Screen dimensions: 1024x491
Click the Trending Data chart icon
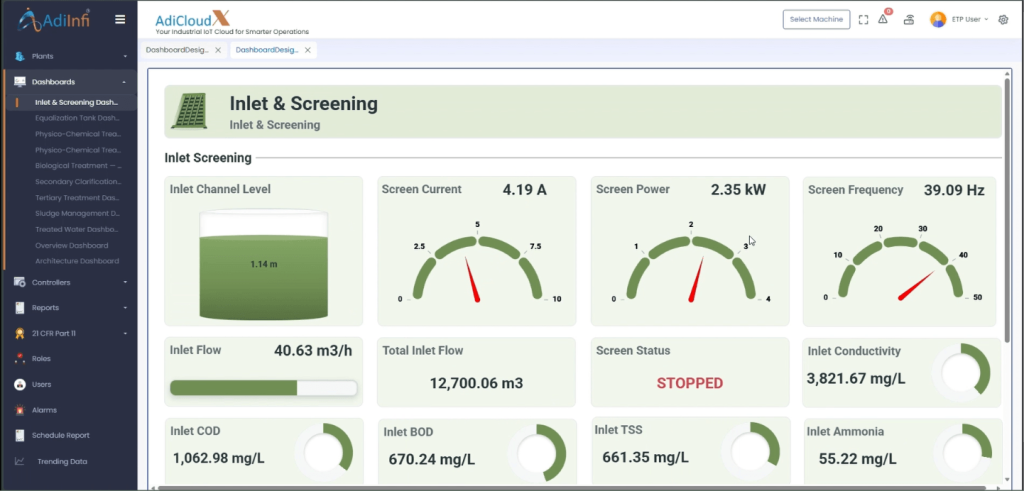[x=20, y=461]
